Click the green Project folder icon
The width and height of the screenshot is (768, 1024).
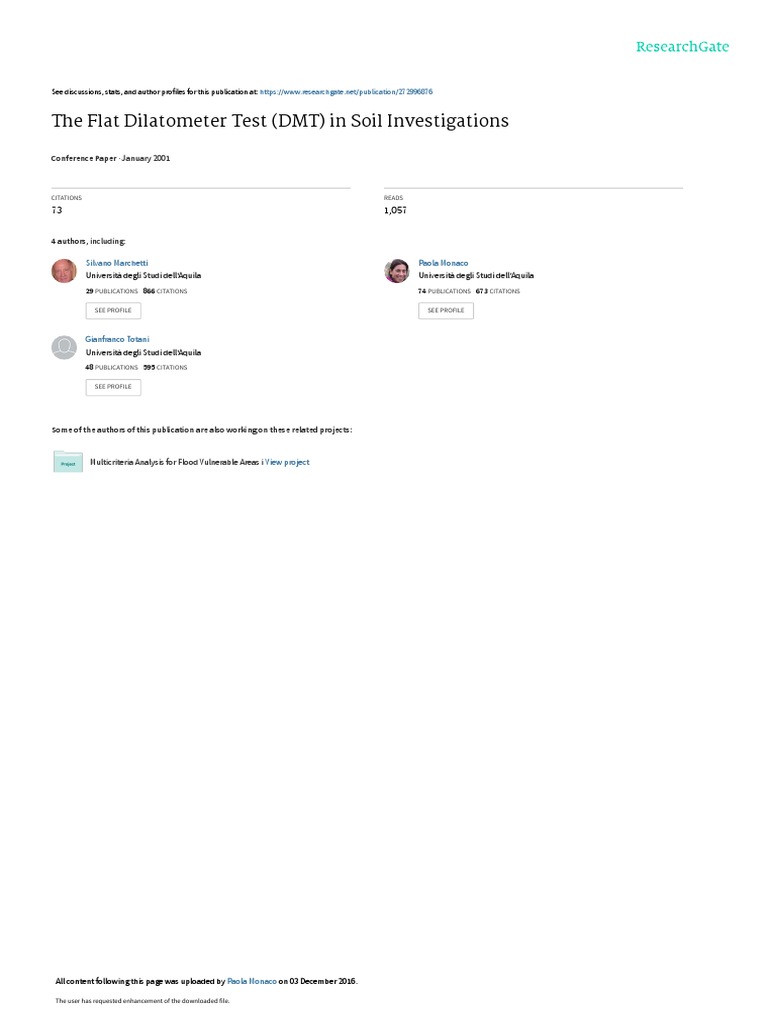68,461
